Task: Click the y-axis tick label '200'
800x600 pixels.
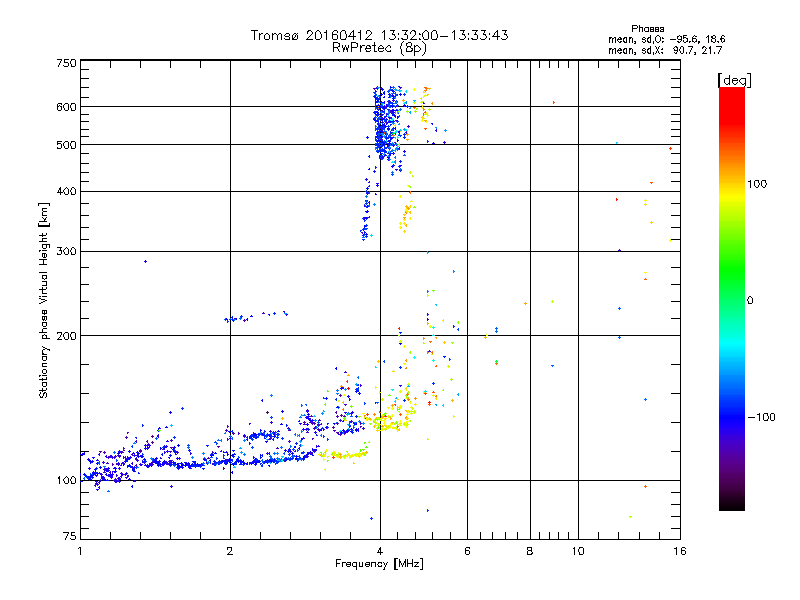Action: 67,336
